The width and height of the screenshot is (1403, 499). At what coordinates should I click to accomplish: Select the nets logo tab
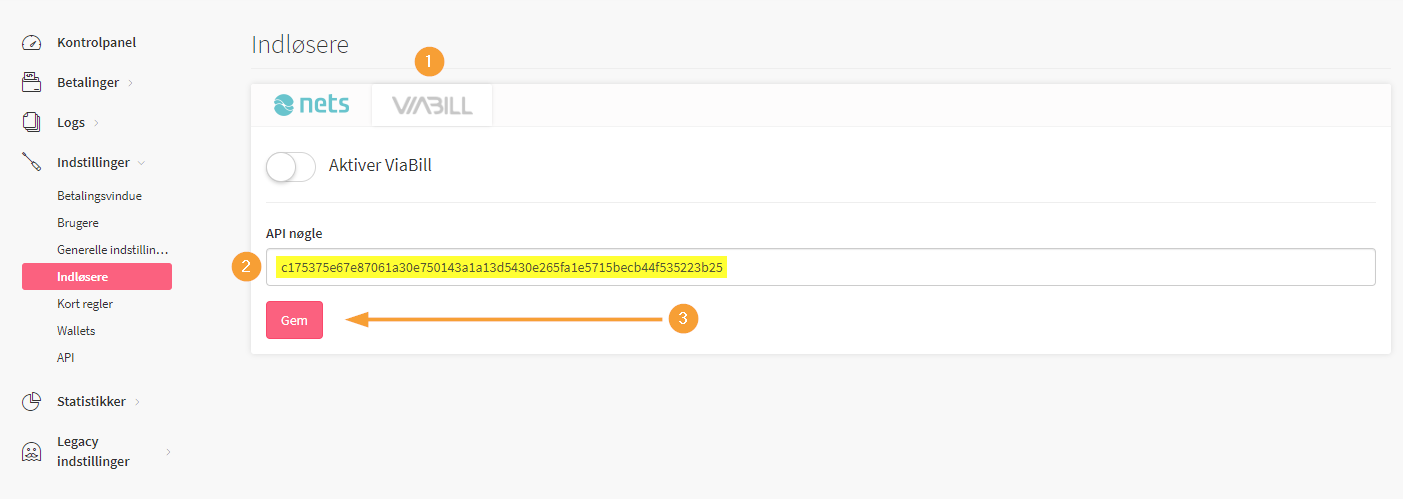(x=311, y=105)
